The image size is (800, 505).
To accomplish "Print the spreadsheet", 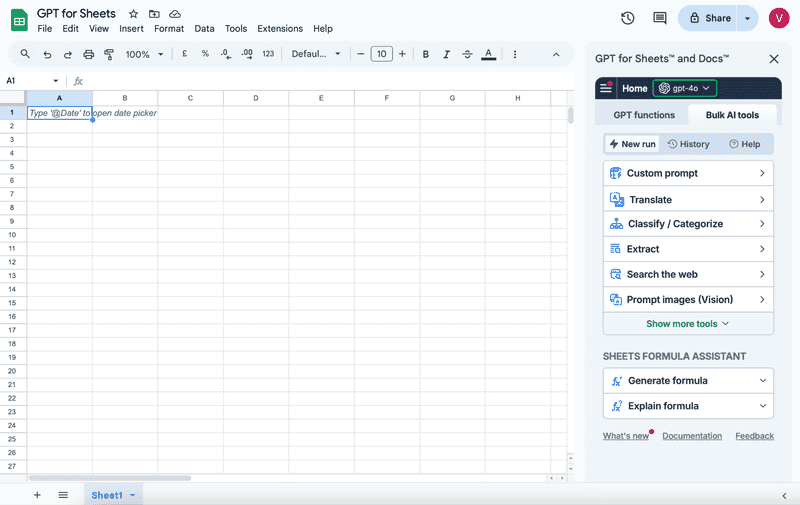I will 88,54.
